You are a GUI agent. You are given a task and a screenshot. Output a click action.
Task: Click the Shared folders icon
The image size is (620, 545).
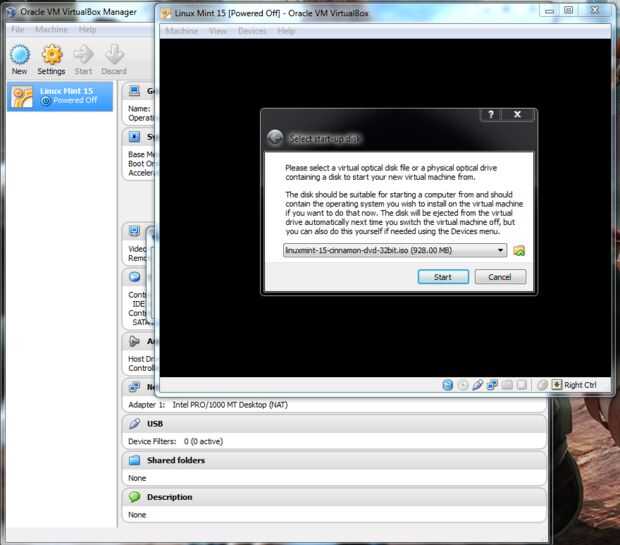[x=134, y=460]
